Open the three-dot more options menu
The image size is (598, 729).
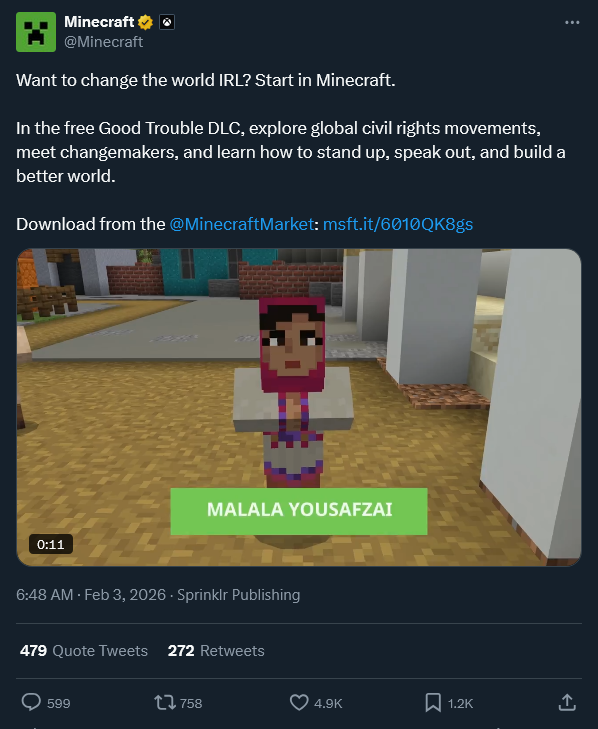(572, 22)
